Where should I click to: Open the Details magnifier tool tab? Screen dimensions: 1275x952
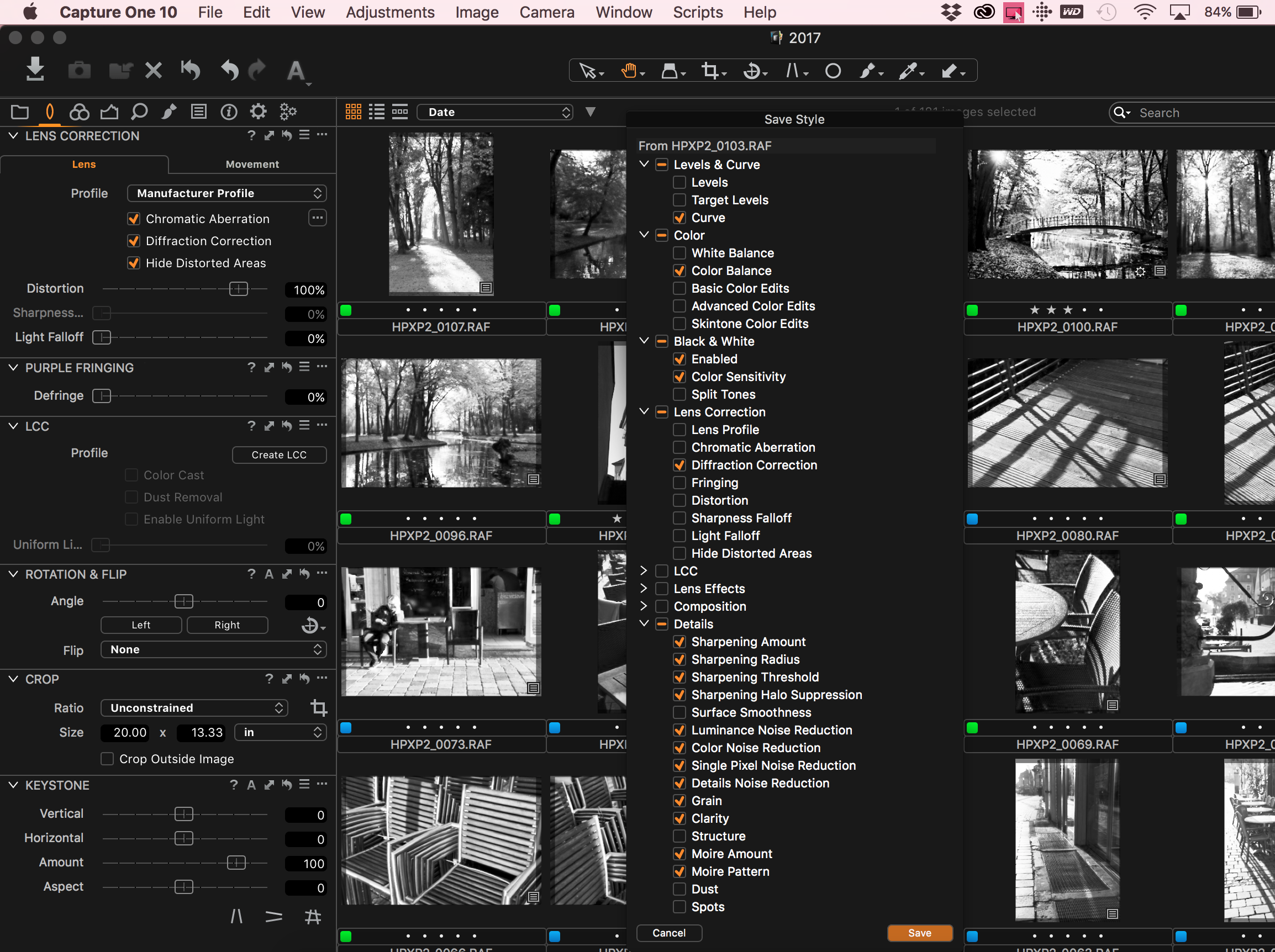[139, 111]
